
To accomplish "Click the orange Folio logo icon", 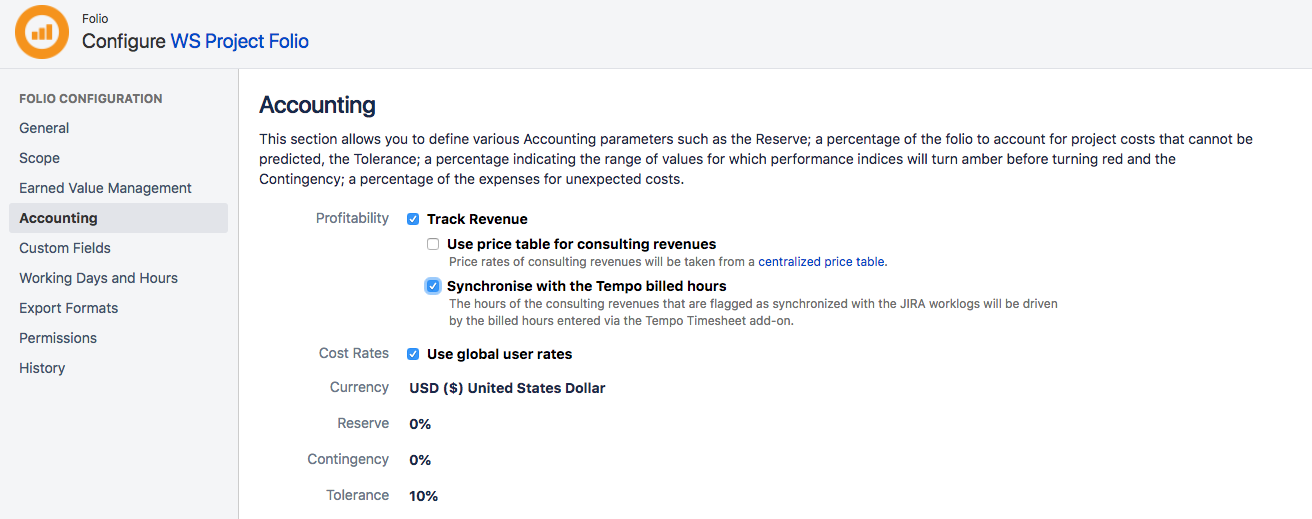I will coord(42,32).
